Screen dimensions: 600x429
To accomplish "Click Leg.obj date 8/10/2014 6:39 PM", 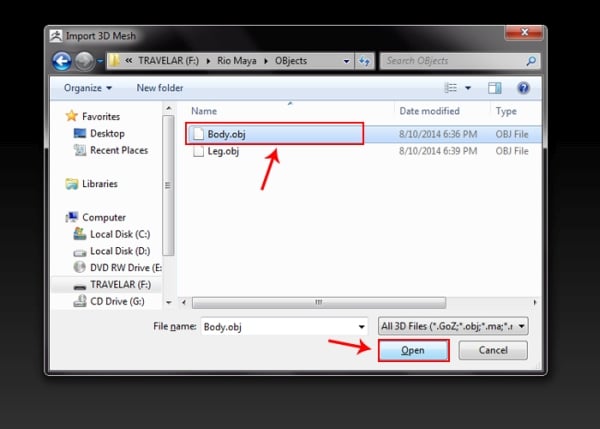I will tap(438, 151).
